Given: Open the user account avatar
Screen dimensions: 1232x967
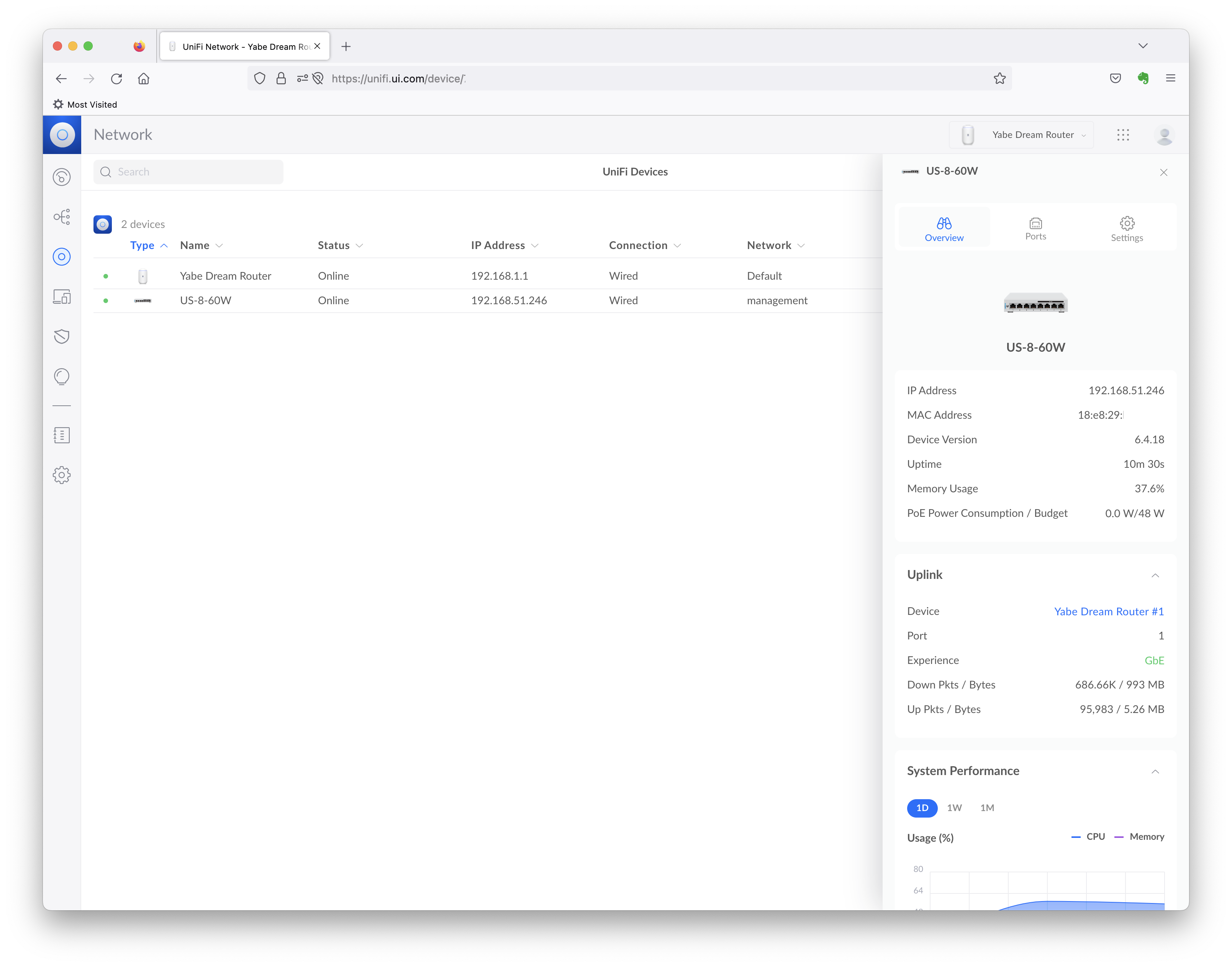Looking at the screenshot, I should point(1164,135).
